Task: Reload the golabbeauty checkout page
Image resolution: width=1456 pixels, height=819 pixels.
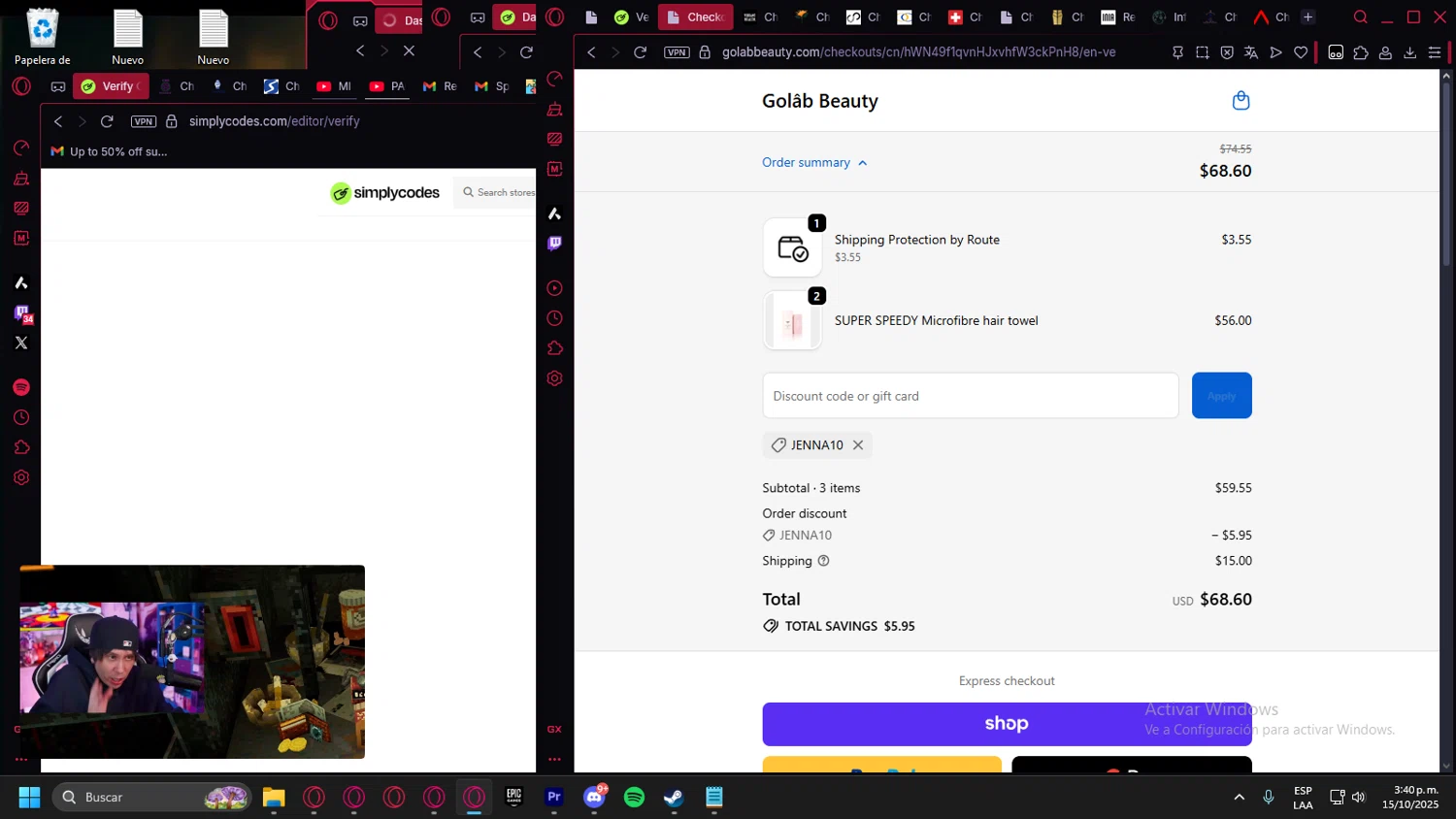Action: 640,52
